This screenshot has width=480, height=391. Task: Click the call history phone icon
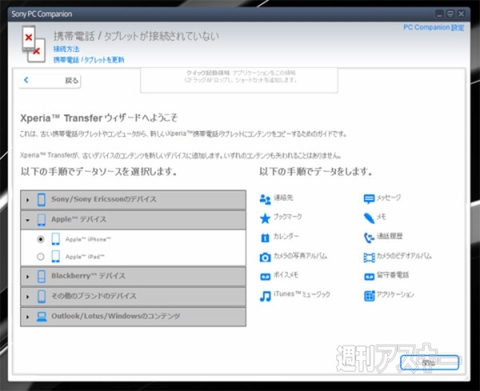pyautogui.click(x=369, y=238)
